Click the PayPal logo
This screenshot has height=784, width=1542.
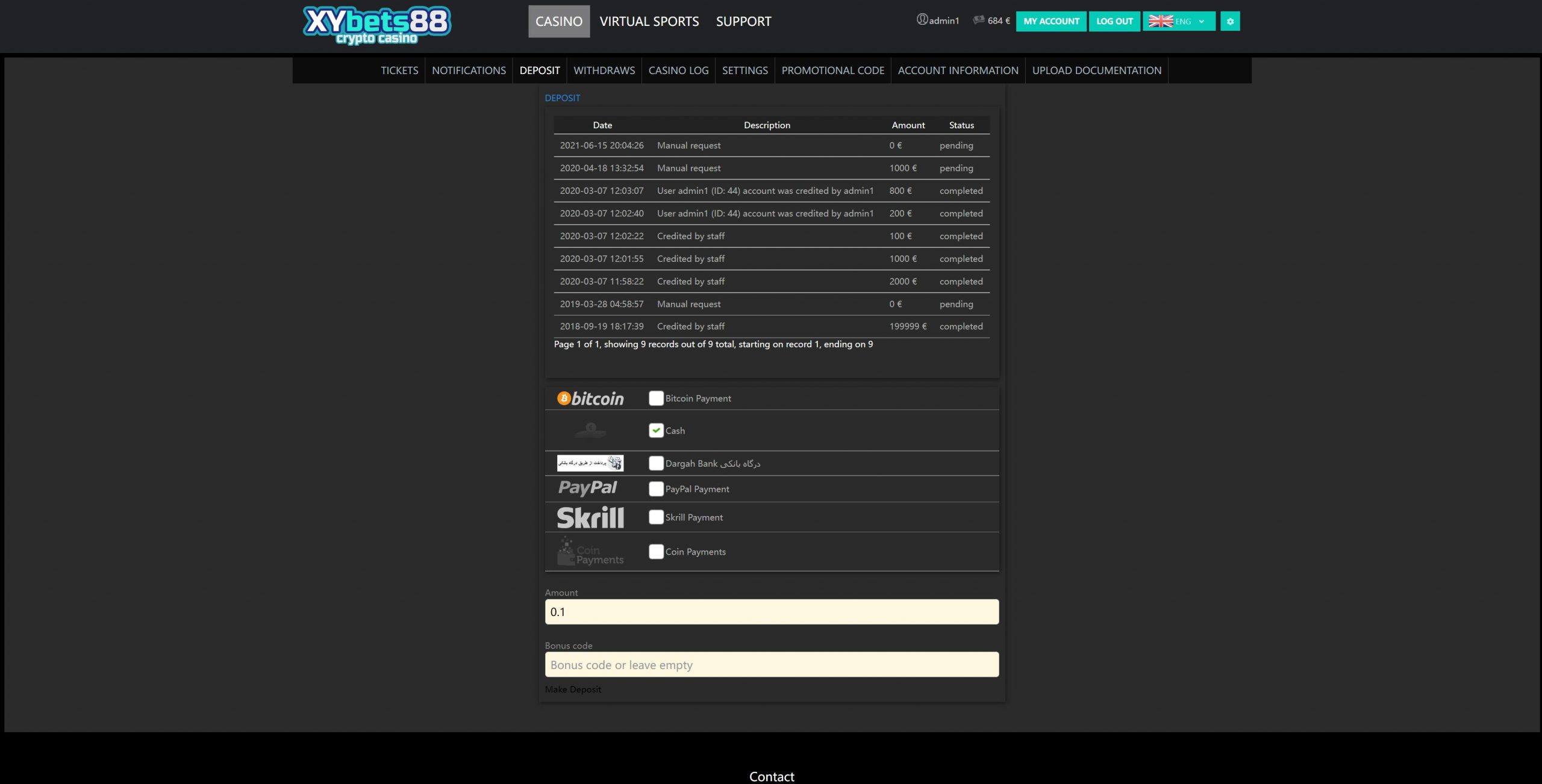pos(587,488)
